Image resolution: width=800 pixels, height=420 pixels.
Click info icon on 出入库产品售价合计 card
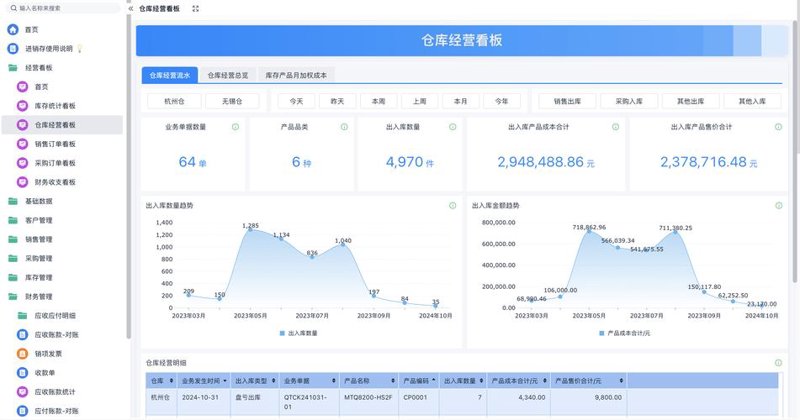779,127
